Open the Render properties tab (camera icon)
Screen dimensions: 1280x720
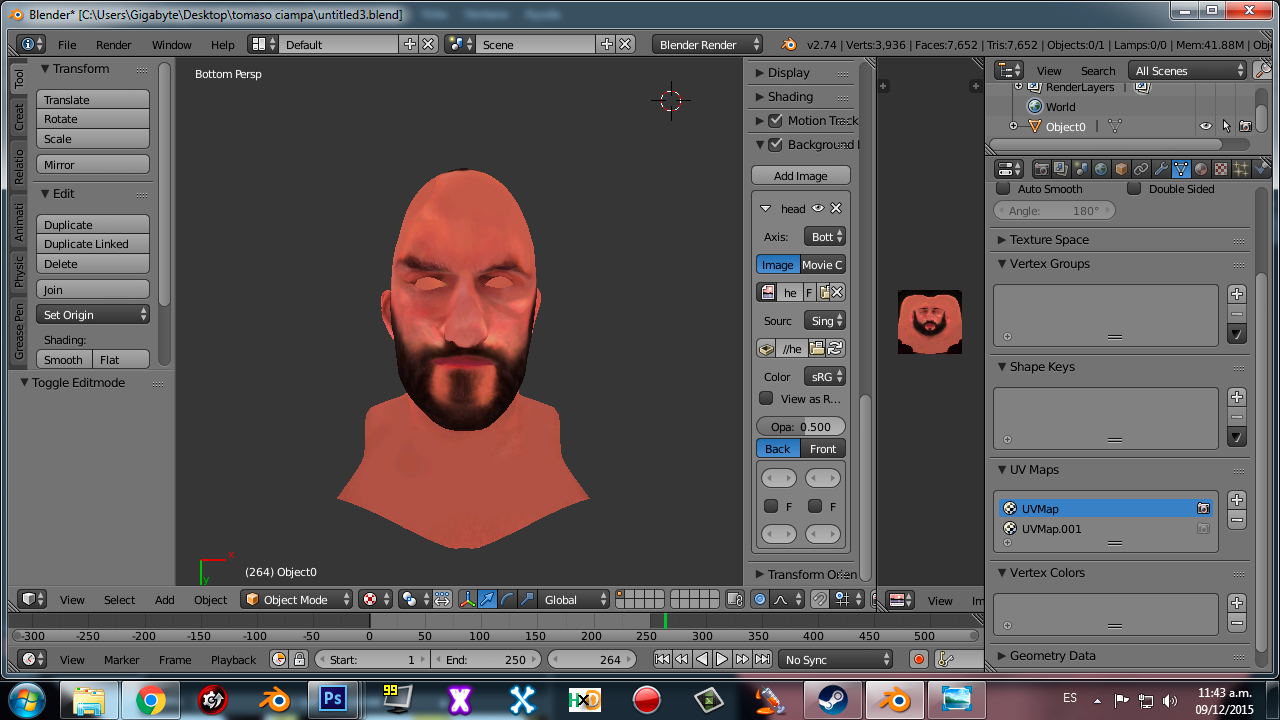click(1041, 169)
